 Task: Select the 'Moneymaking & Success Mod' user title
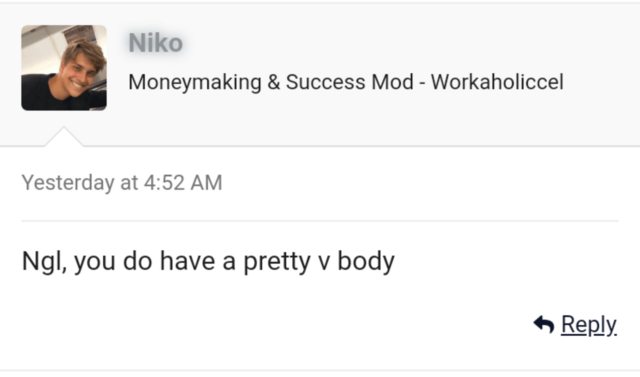pyautogui.click(x=271, y=82)
